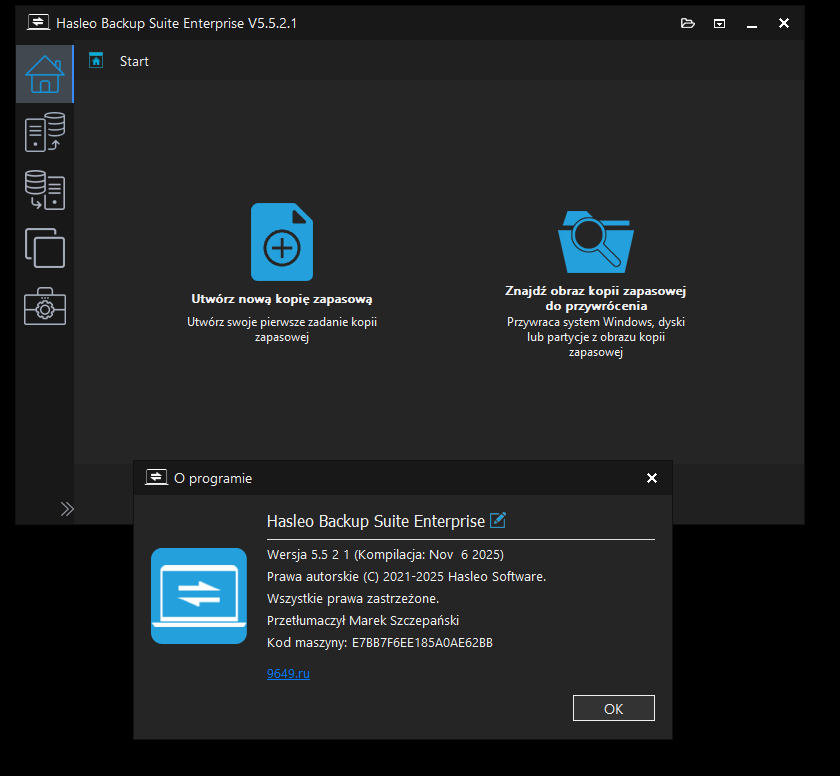The image size is (840, 776).
Task: Click the small home icon beside Start
Action: click(x=96, y=61)
